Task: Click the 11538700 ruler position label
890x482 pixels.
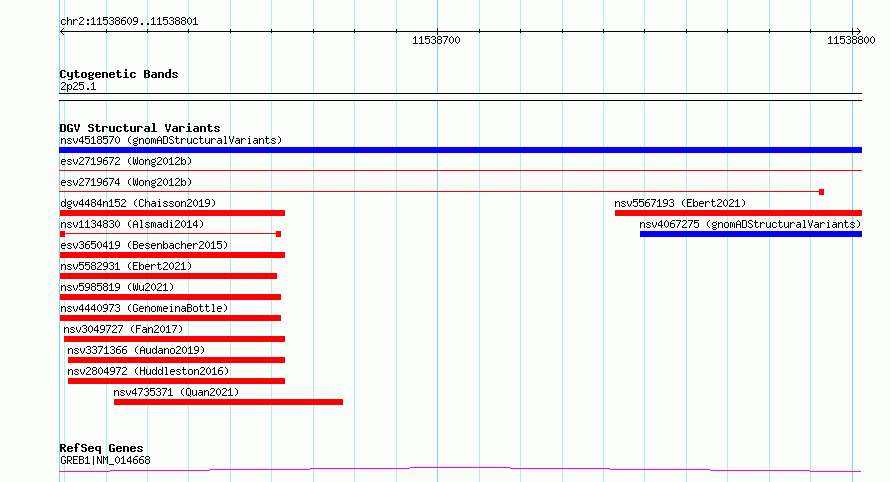Action: click(436, 40)
